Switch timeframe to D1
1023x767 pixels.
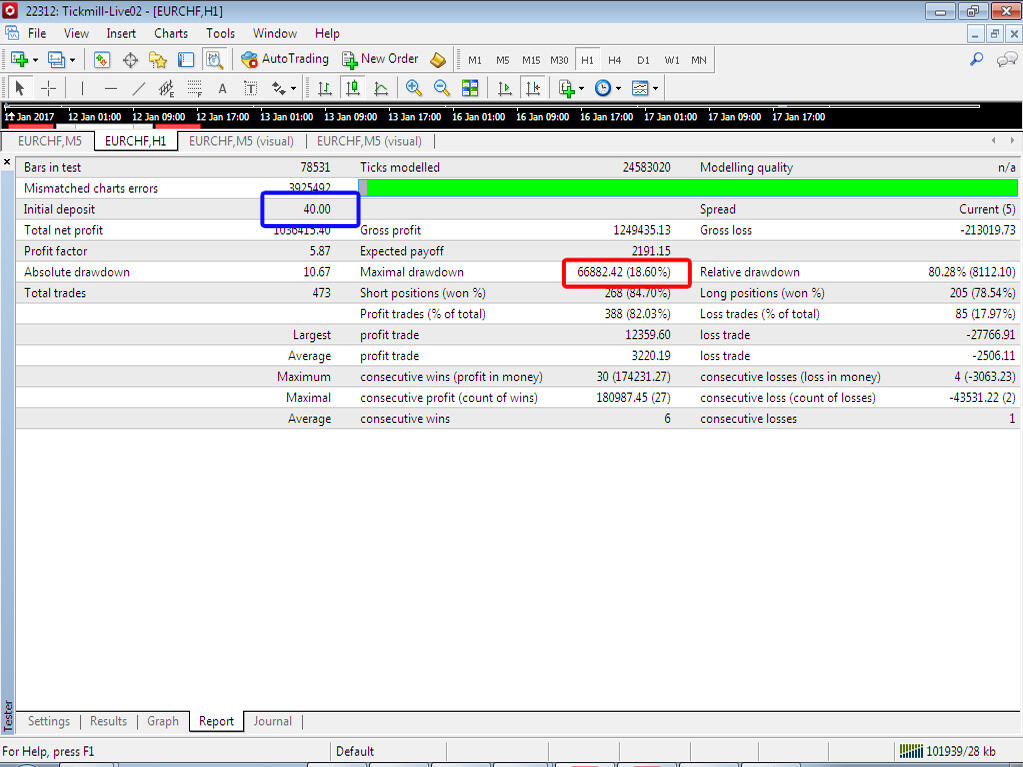643,60
